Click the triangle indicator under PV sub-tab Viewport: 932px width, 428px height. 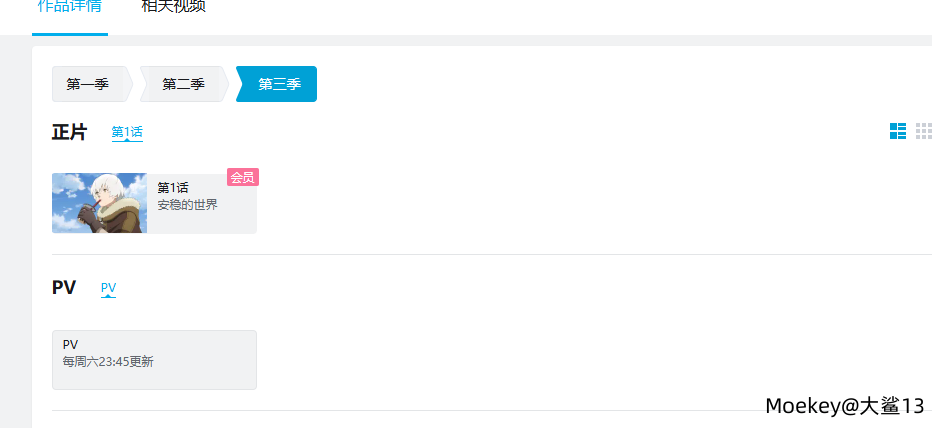(108, 297)
